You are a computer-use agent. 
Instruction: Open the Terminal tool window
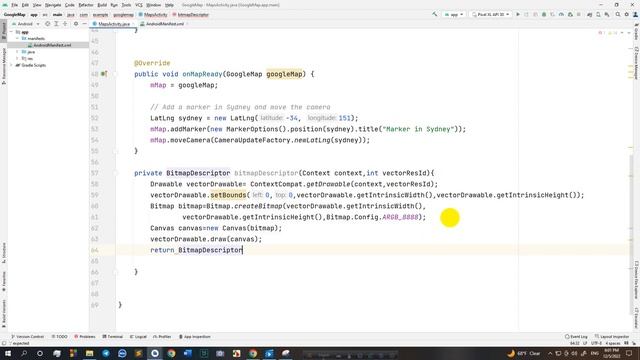pos(113,337)
